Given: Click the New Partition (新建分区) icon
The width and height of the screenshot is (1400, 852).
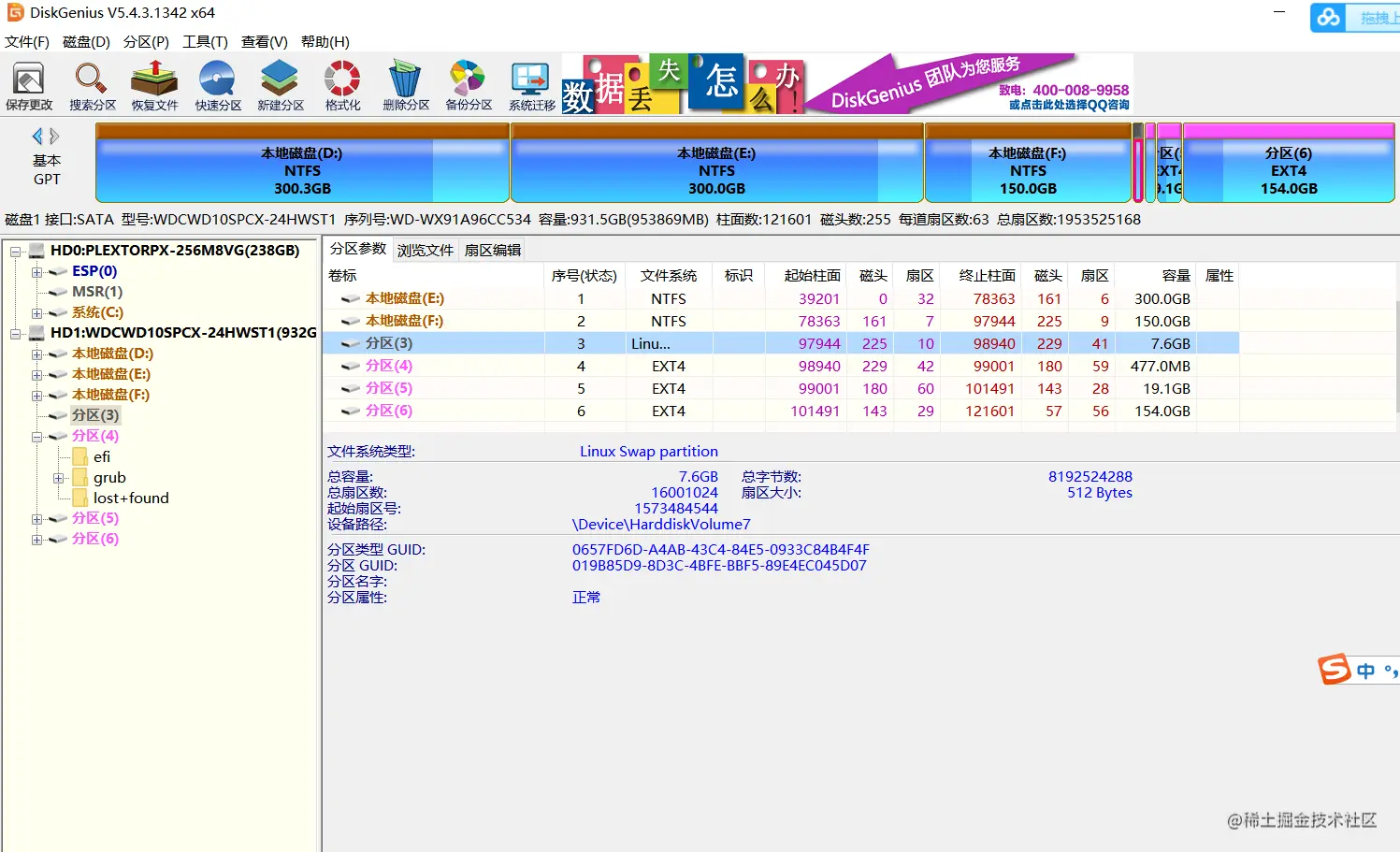Looking at the screenshot, I should coord(281,85).
